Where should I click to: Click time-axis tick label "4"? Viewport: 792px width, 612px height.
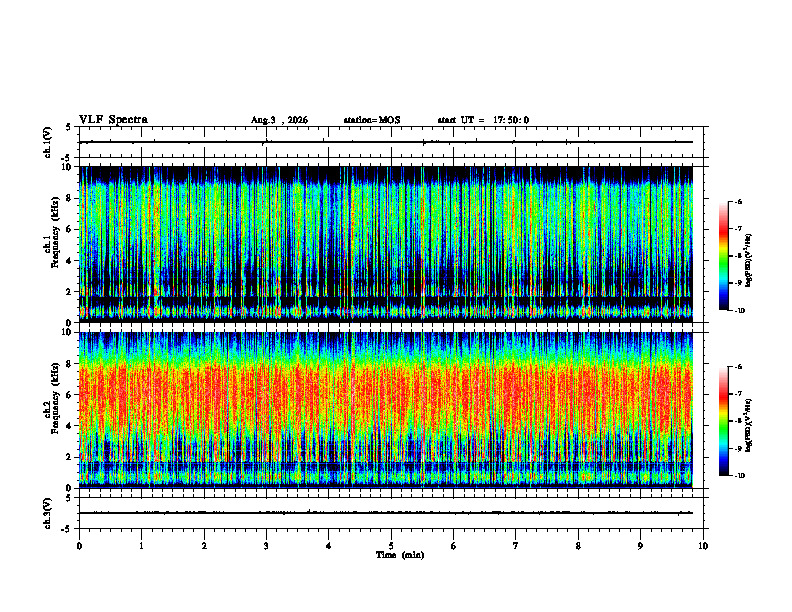329,546
